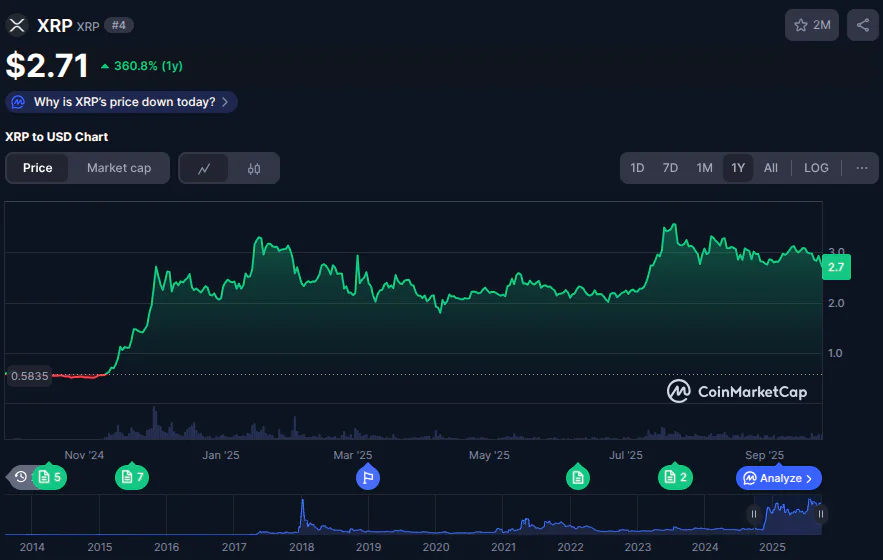Open the single news document marker near Jul '25

[x=578, y=477]
